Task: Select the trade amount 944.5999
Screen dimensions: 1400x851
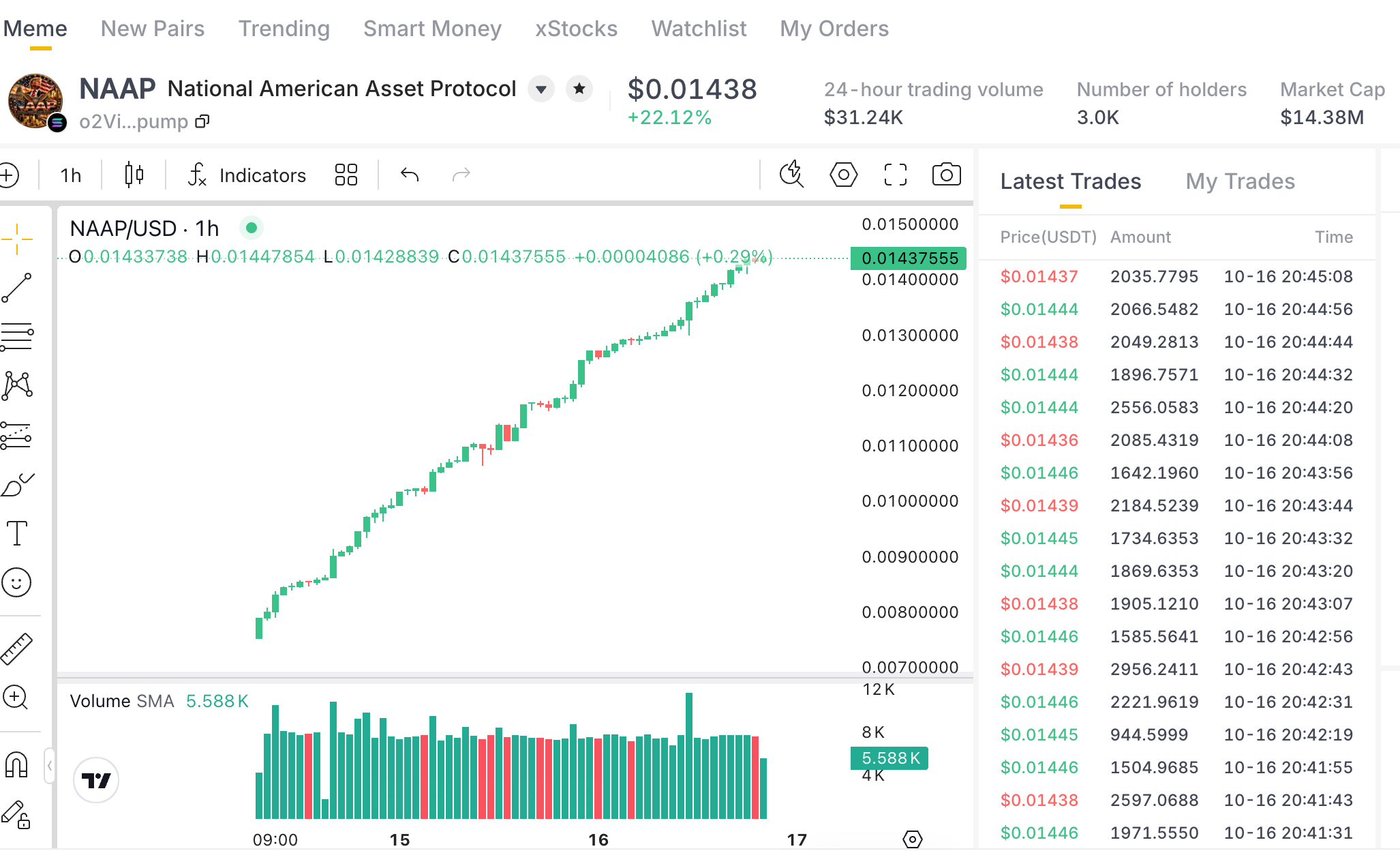Action: [1149, 734]
